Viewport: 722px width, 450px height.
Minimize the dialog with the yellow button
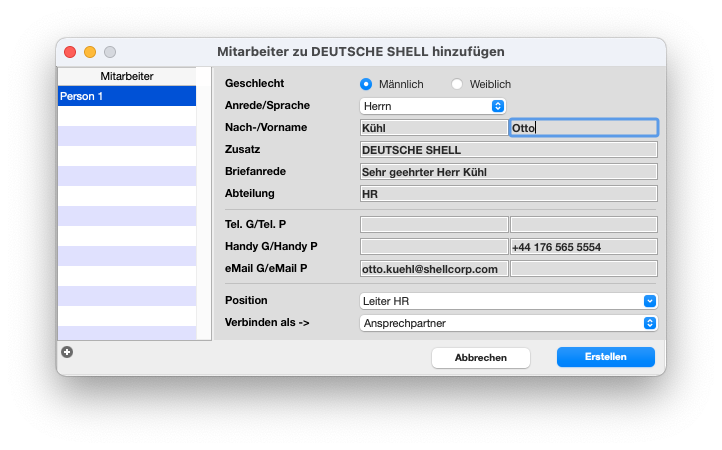pos(90,52)
